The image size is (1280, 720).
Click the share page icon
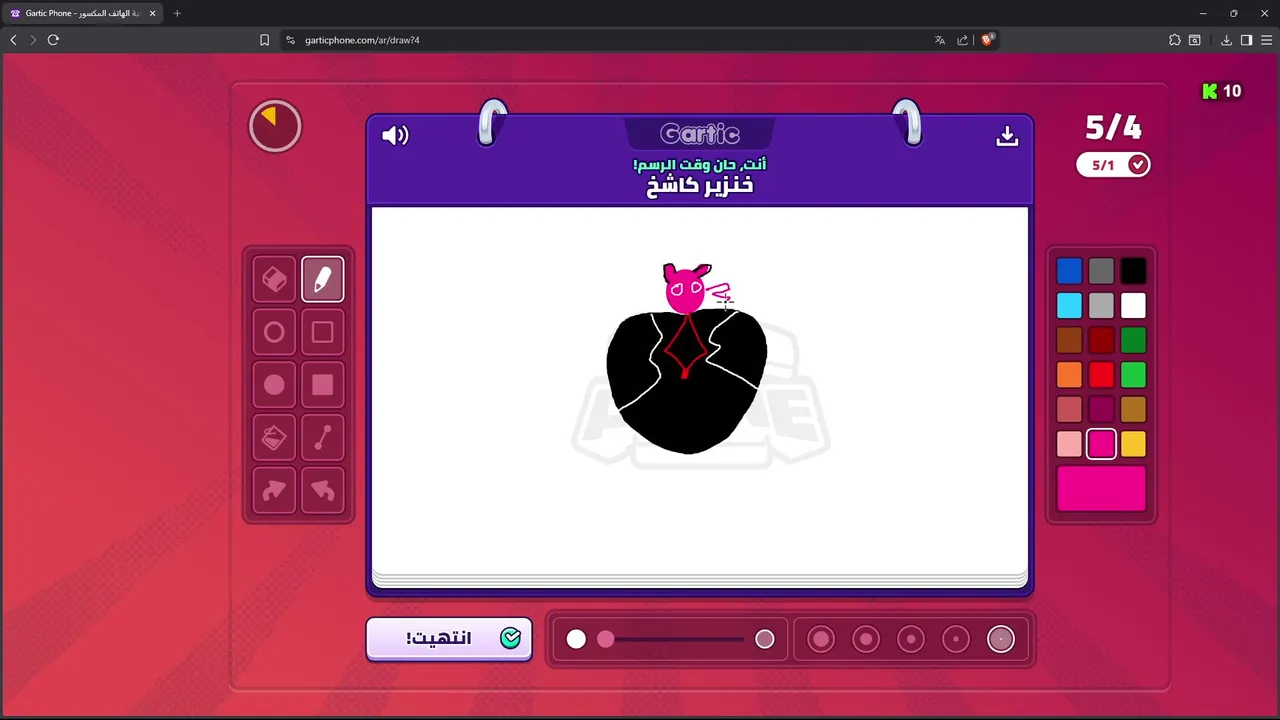coord(962,40)
